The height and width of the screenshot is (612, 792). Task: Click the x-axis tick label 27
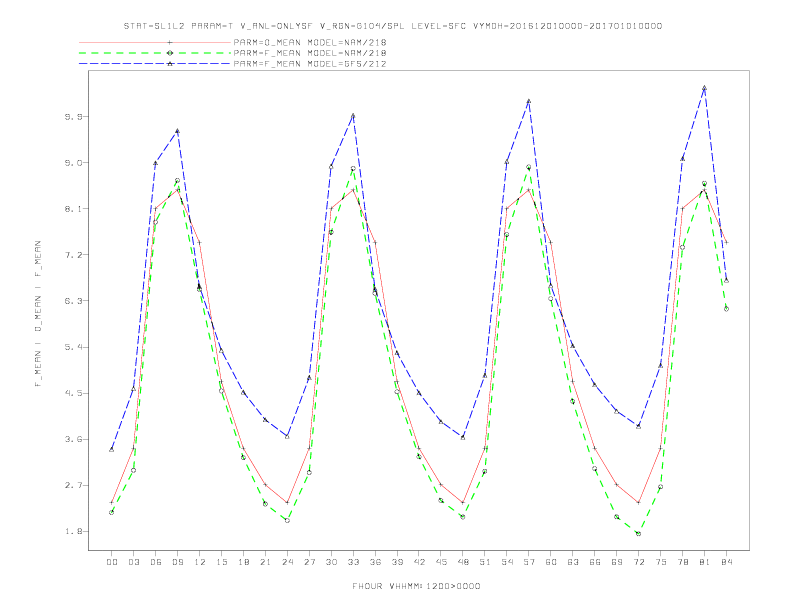(x=309, y=562)
